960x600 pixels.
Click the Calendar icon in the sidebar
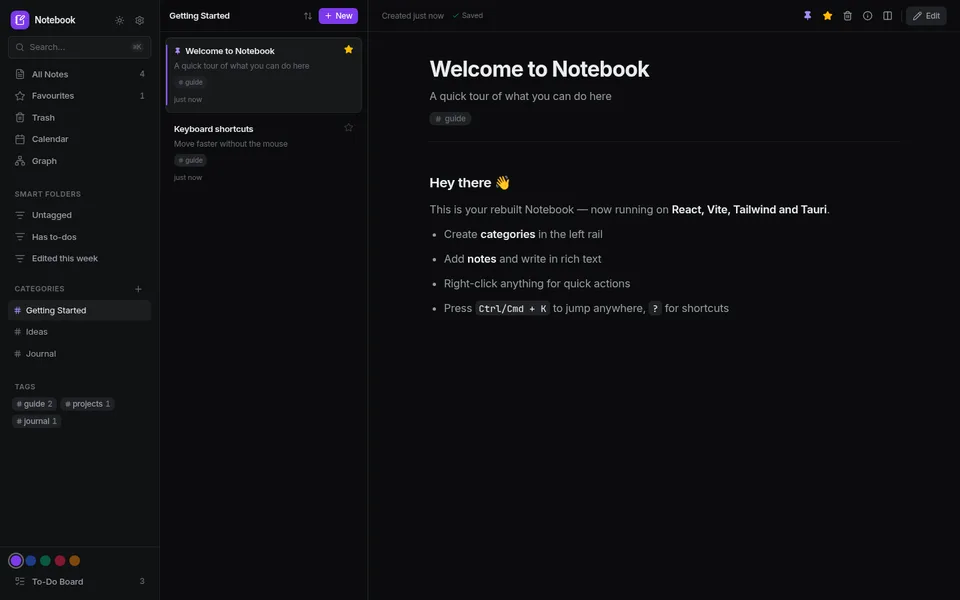(x=20, y=139)
